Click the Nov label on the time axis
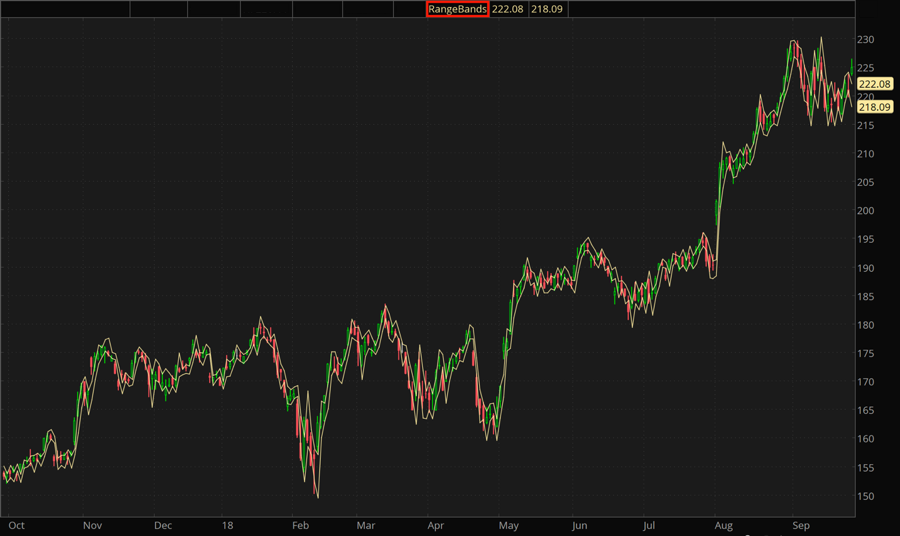 92,524
